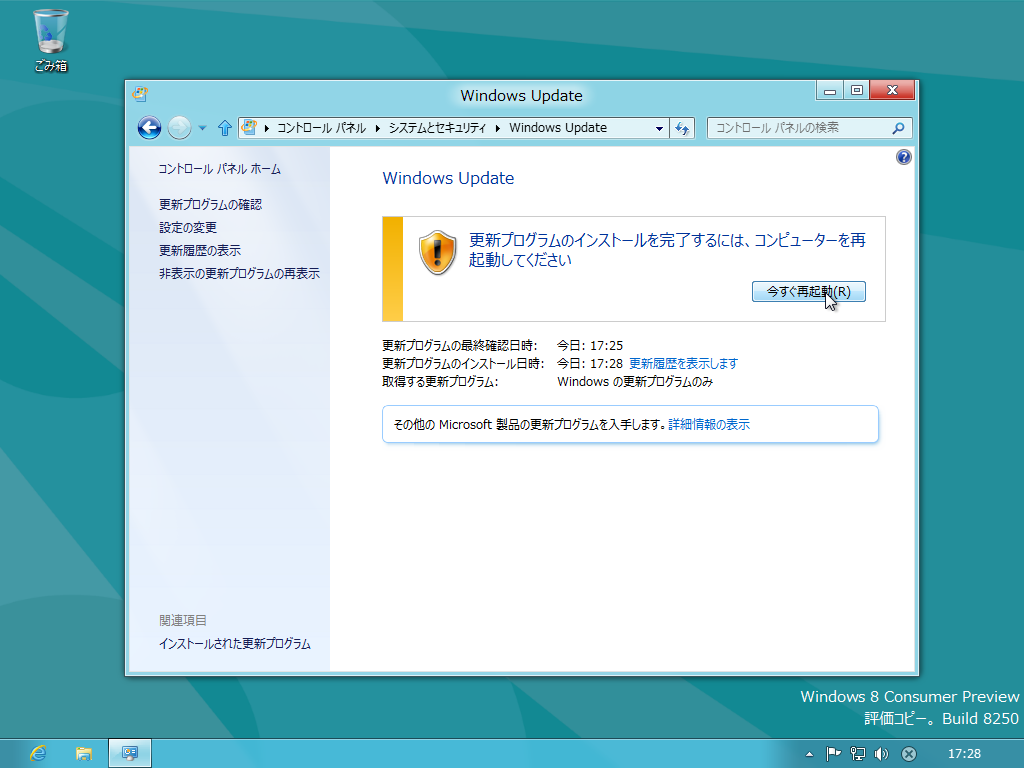Viewport: 1024px width, 768px height.
Task: Click the network tray icon
Action: click(857, 754)
